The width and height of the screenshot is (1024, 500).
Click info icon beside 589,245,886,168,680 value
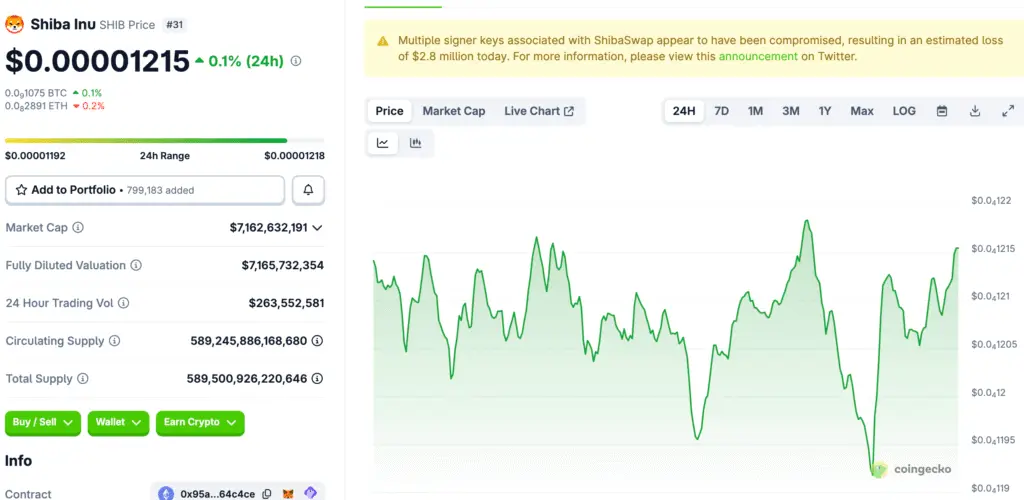point(317,341)
